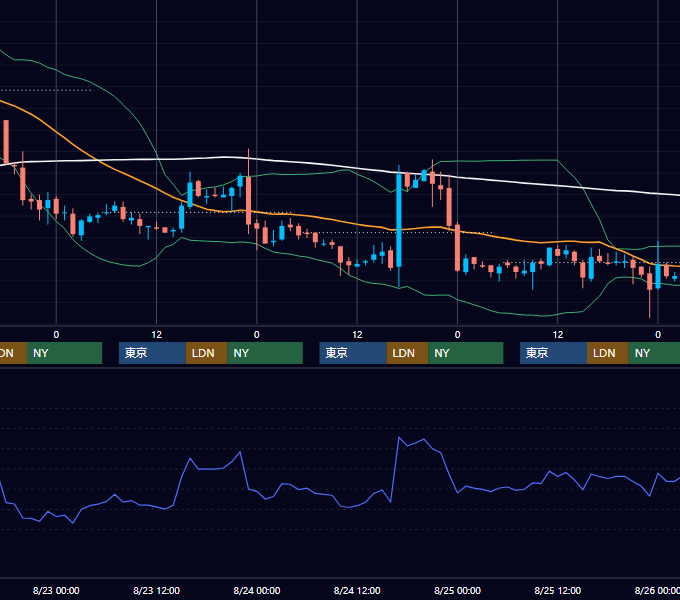
Task: Click the 8/25 12:00 date label
Action: [558, 590]
